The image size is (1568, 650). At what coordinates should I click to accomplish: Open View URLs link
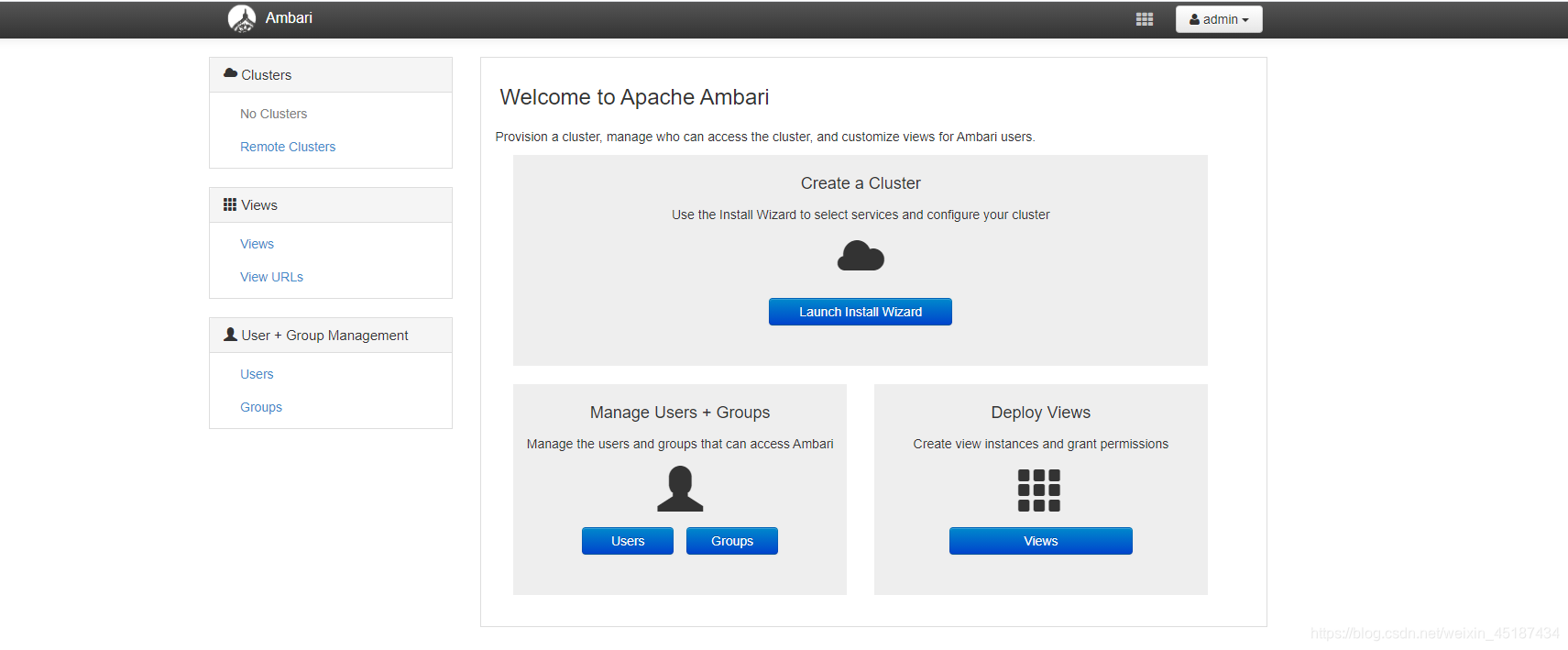pyautogui.click(x=271, y=277)
